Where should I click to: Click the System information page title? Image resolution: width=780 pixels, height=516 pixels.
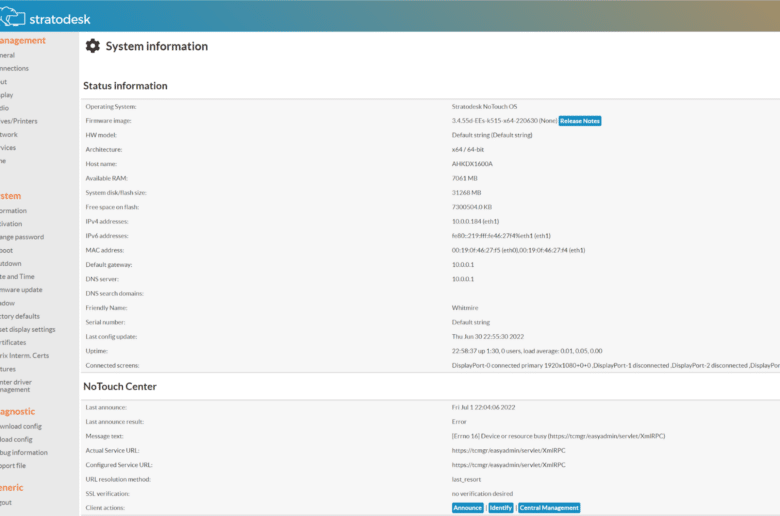tap(157, 46)
